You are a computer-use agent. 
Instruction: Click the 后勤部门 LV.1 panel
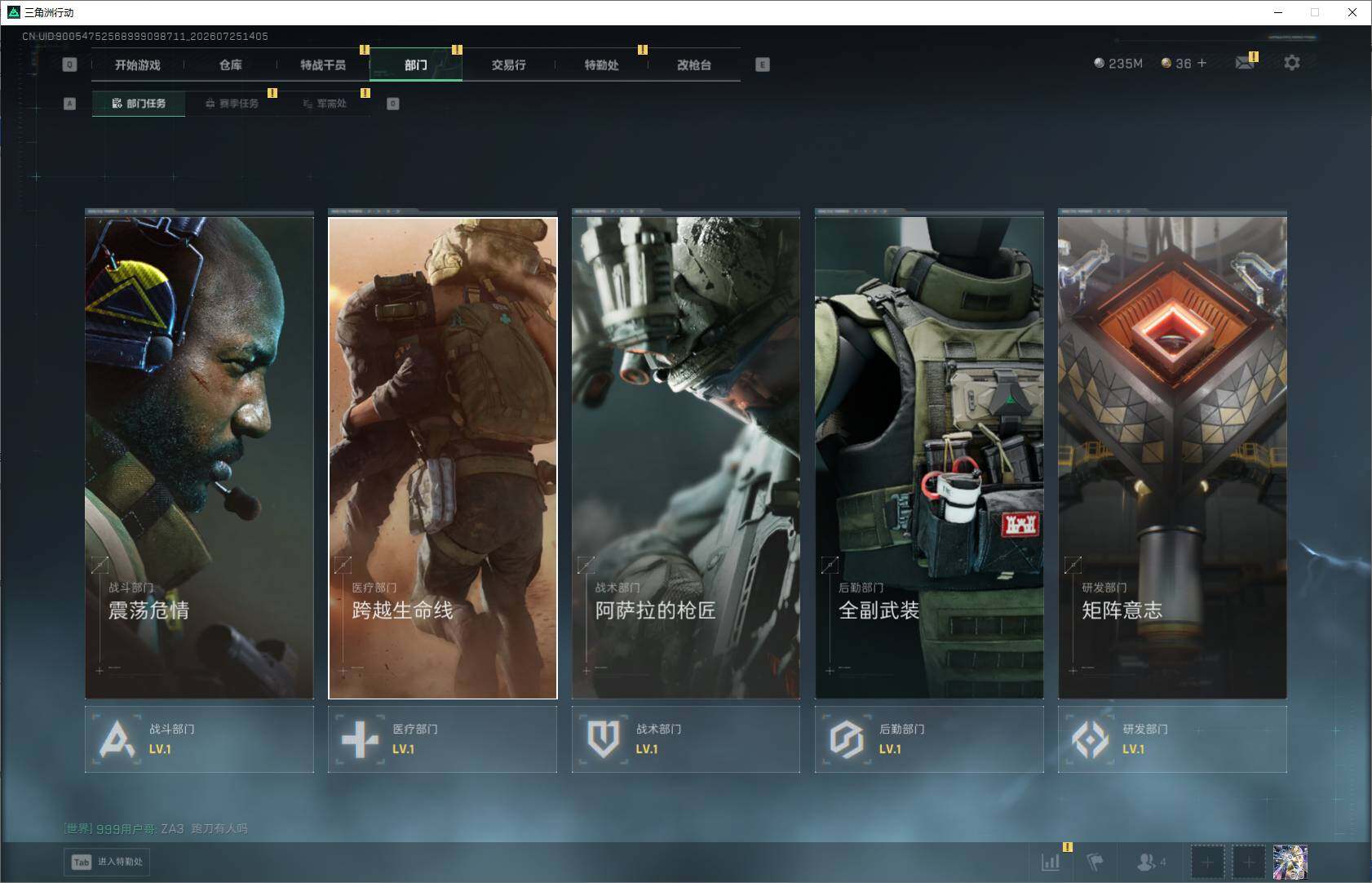click(929, 739)
